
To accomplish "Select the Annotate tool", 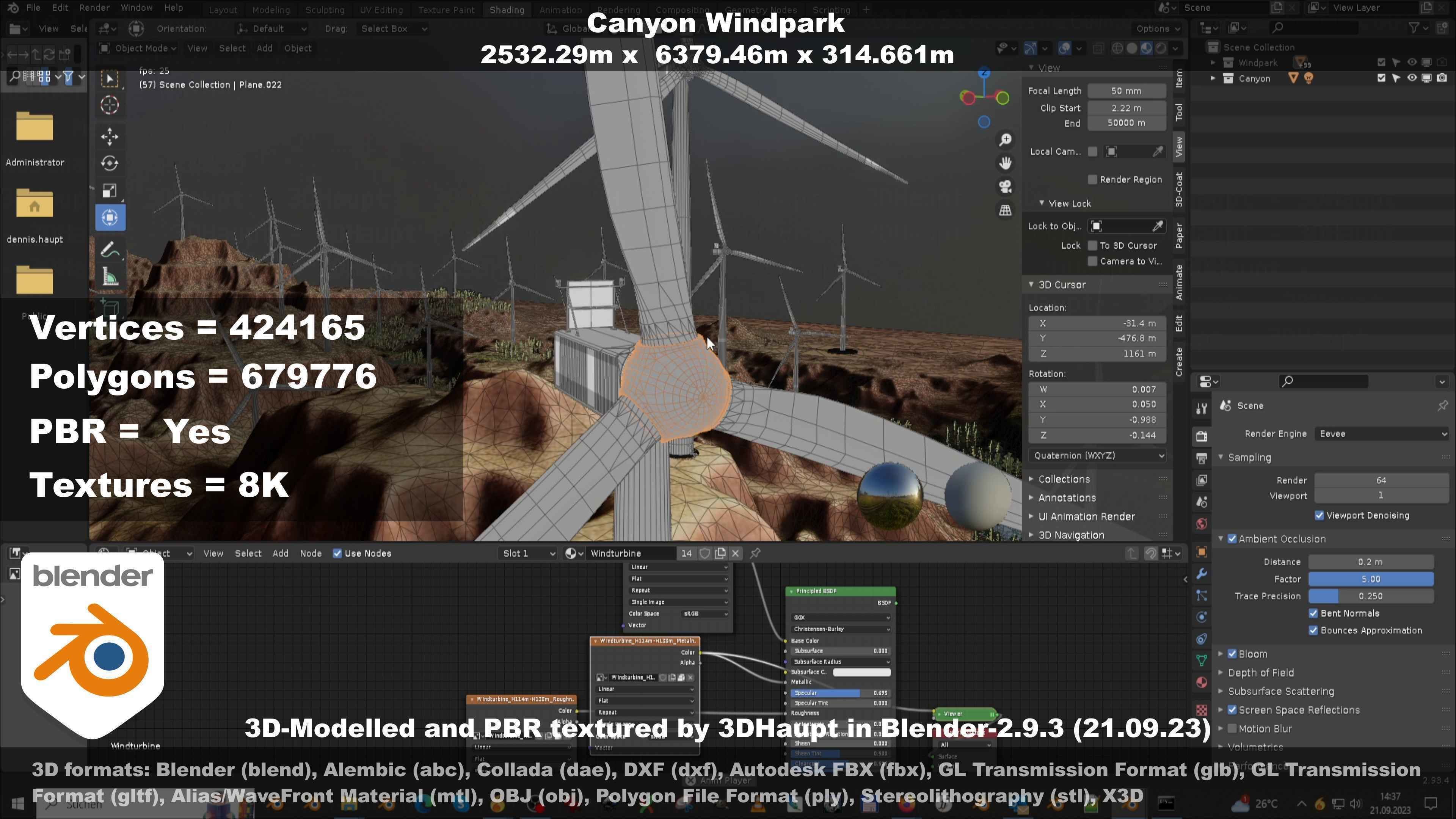I will (x=110, y=249).
